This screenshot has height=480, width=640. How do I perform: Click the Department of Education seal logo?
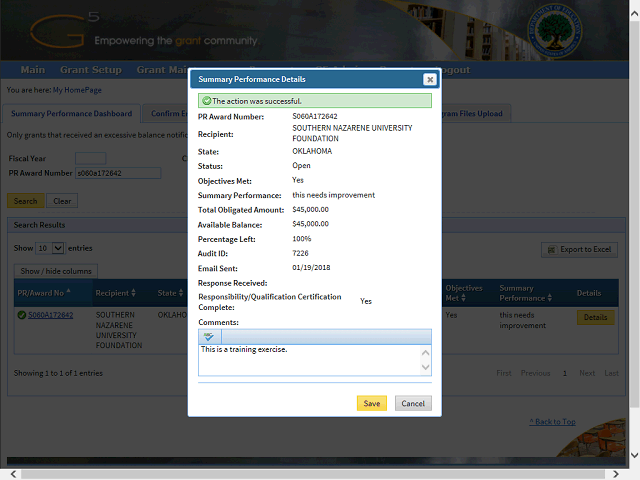(x=554, y=31)
